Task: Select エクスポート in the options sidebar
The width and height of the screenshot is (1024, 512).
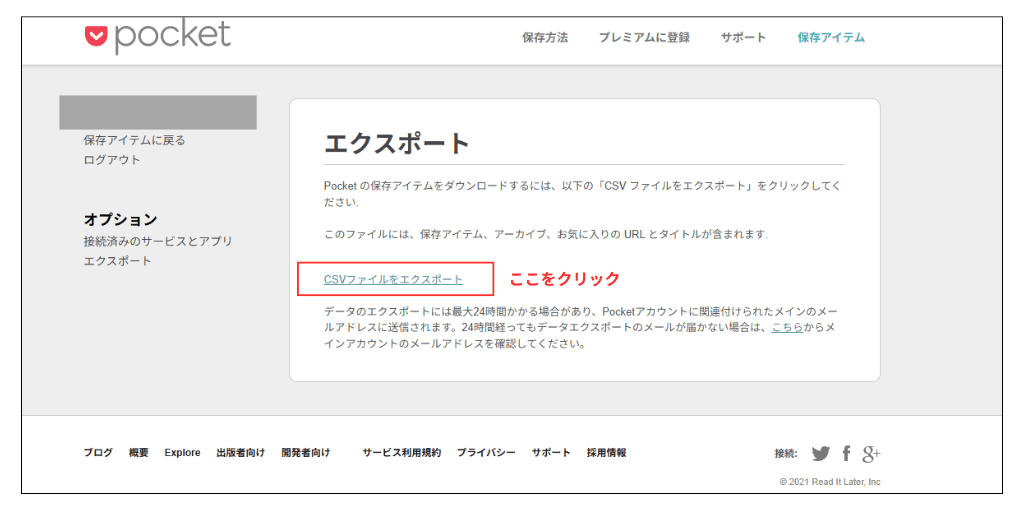Action: pos(118,261)
